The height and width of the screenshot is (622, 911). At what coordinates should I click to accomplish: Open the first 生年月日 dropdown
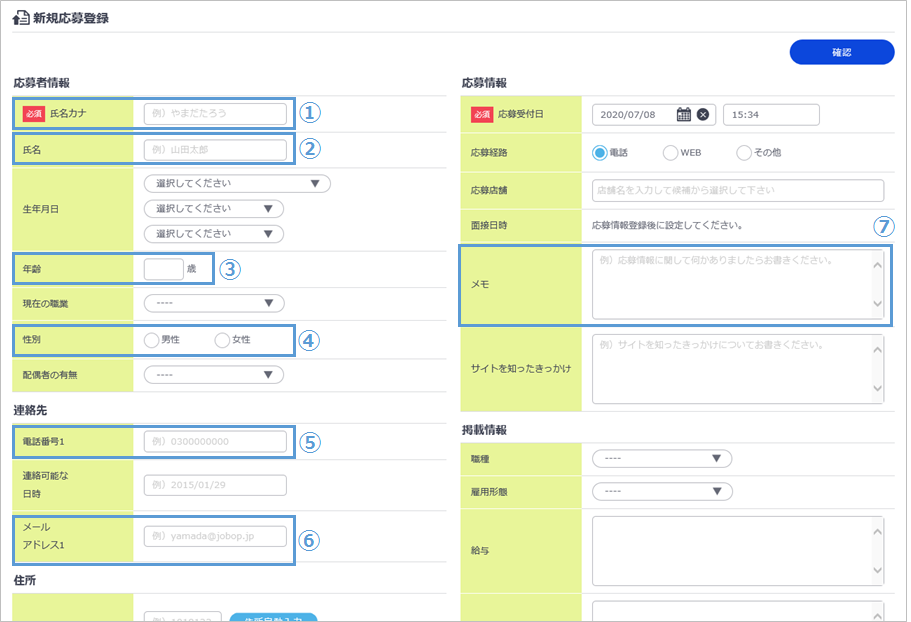237,184
